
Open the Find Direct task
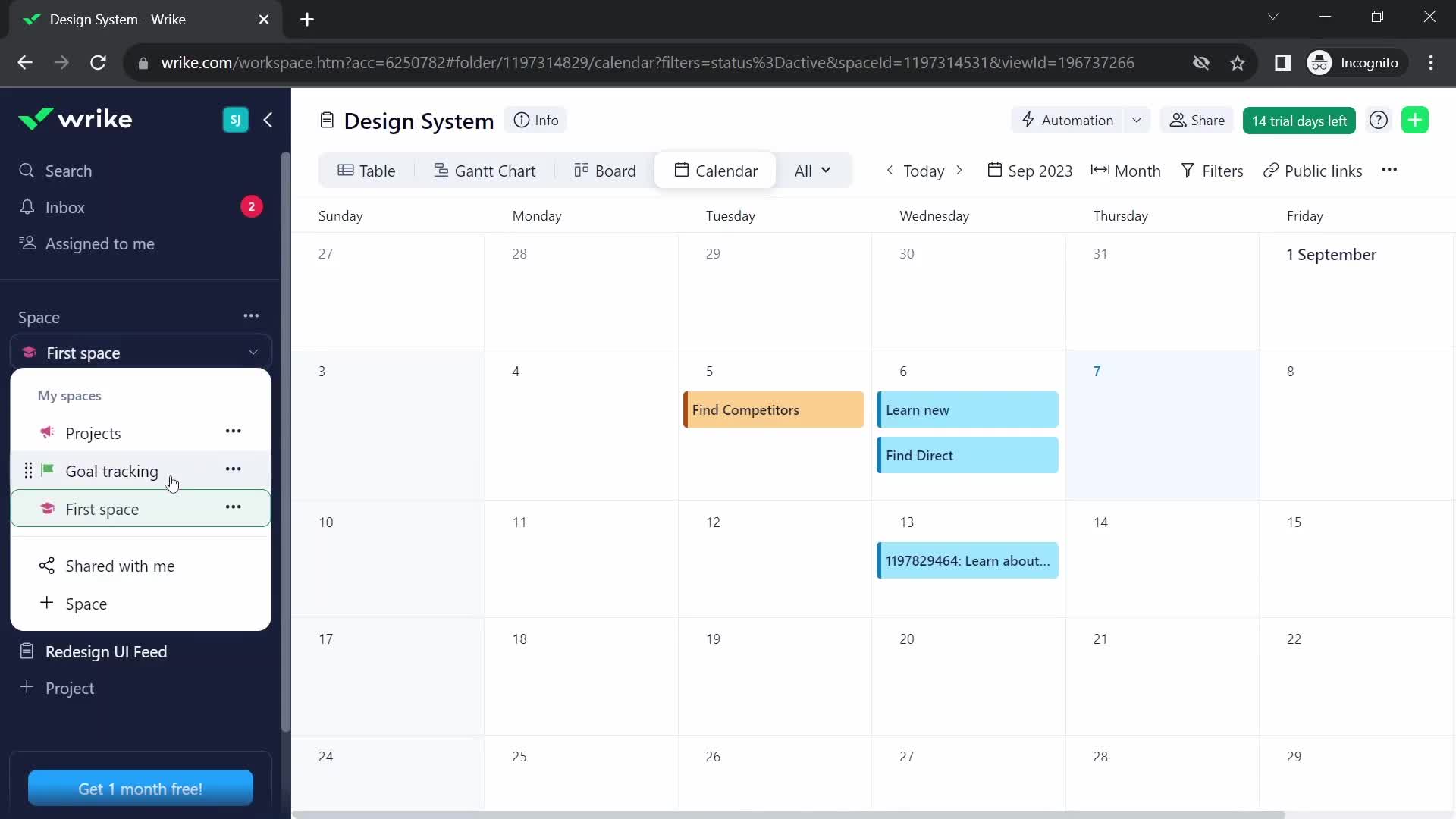pos(968,455)
